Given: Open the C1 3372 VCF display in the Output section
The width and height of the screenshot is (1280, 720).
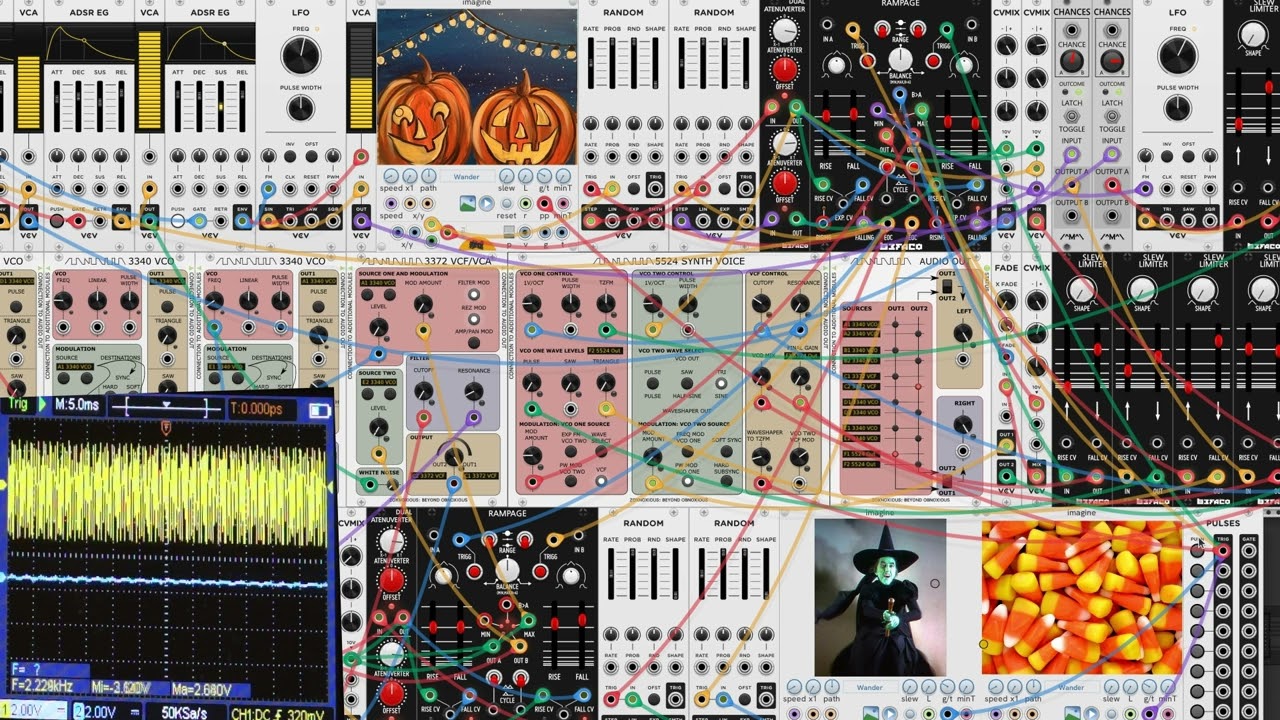Looking at the screenshot, I should click(481, 476).
